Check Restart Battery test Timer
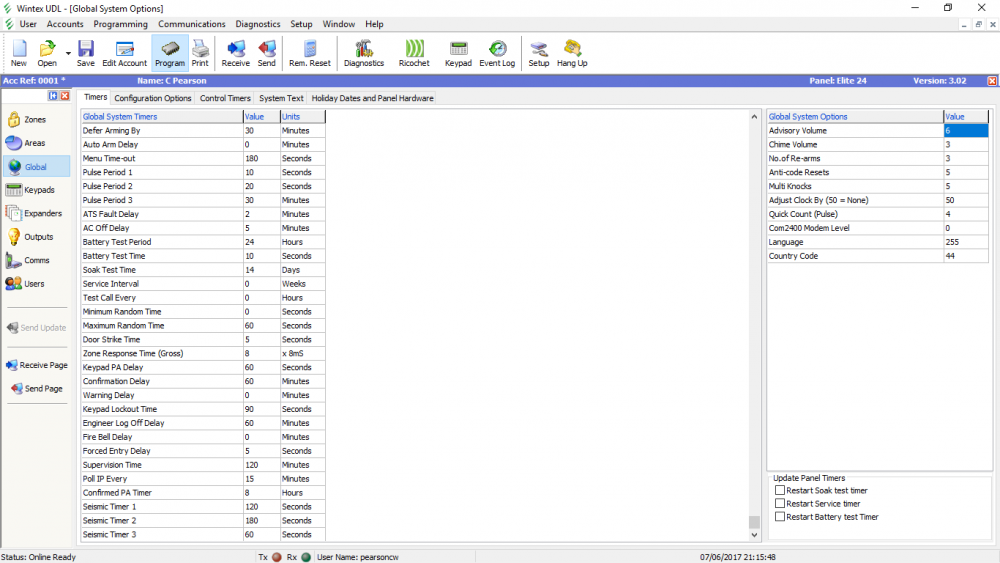The width and height of the screenshot is (1000, 563). coord(780,517)
